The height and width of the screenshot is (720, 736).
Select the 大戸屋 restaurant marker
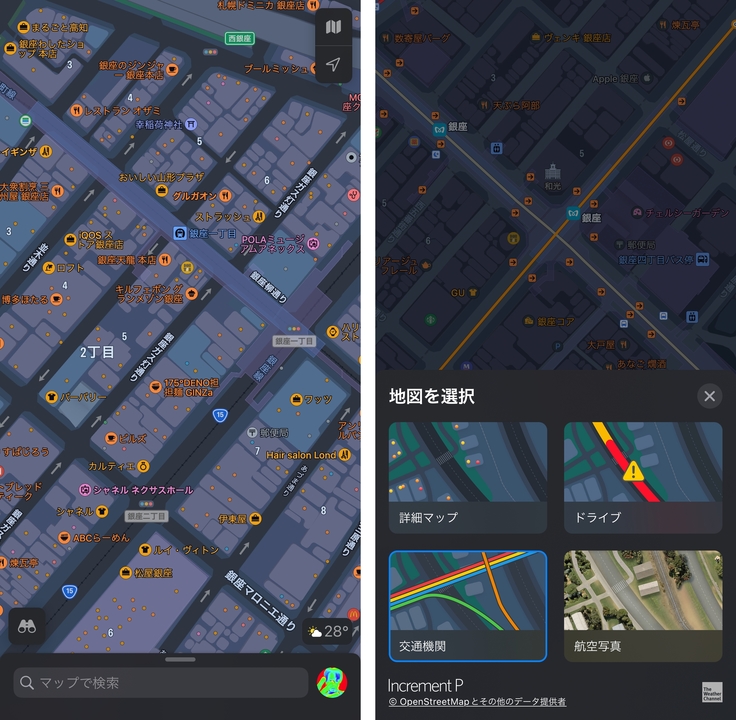tap(624, 345)
